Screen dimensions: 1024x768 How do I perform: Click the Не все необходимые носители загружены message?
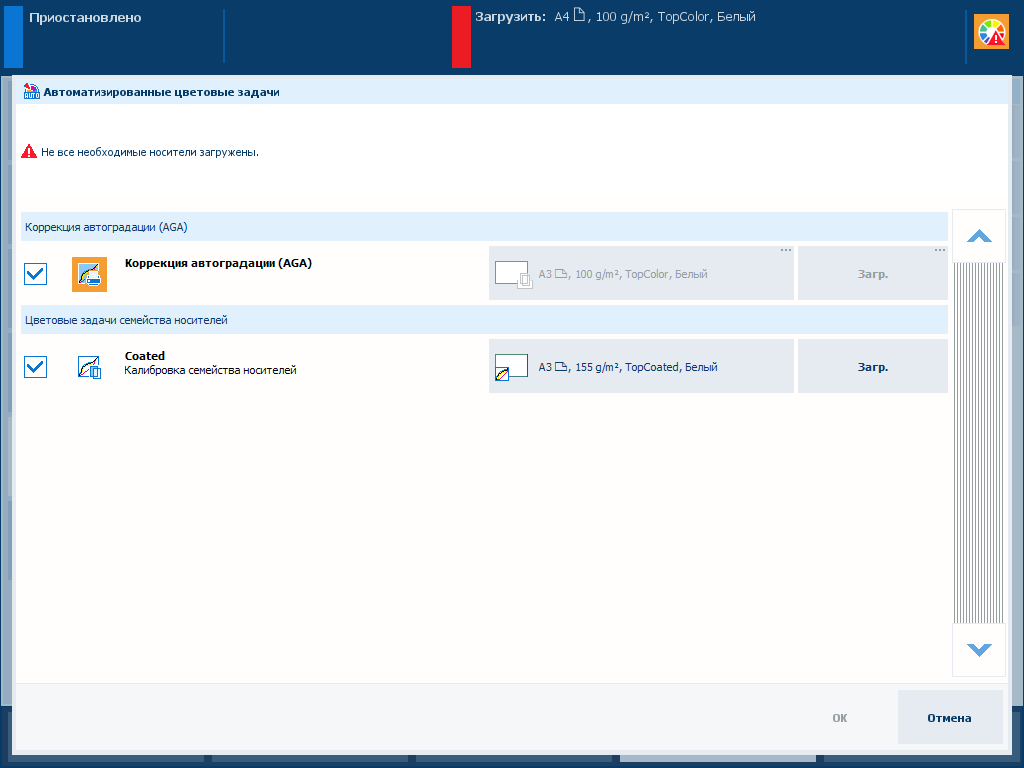point(150,152)
